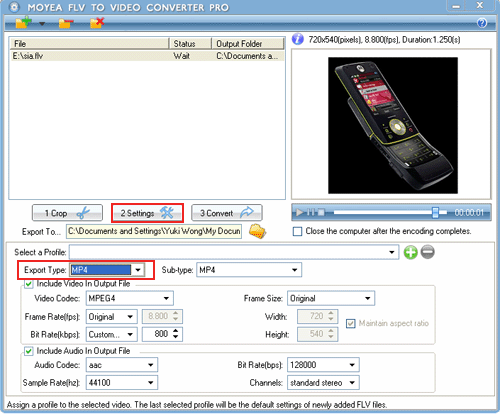Enable closing the computer after encoding completes
Viewport: 500px width, 414px height.
coord(297,231)
